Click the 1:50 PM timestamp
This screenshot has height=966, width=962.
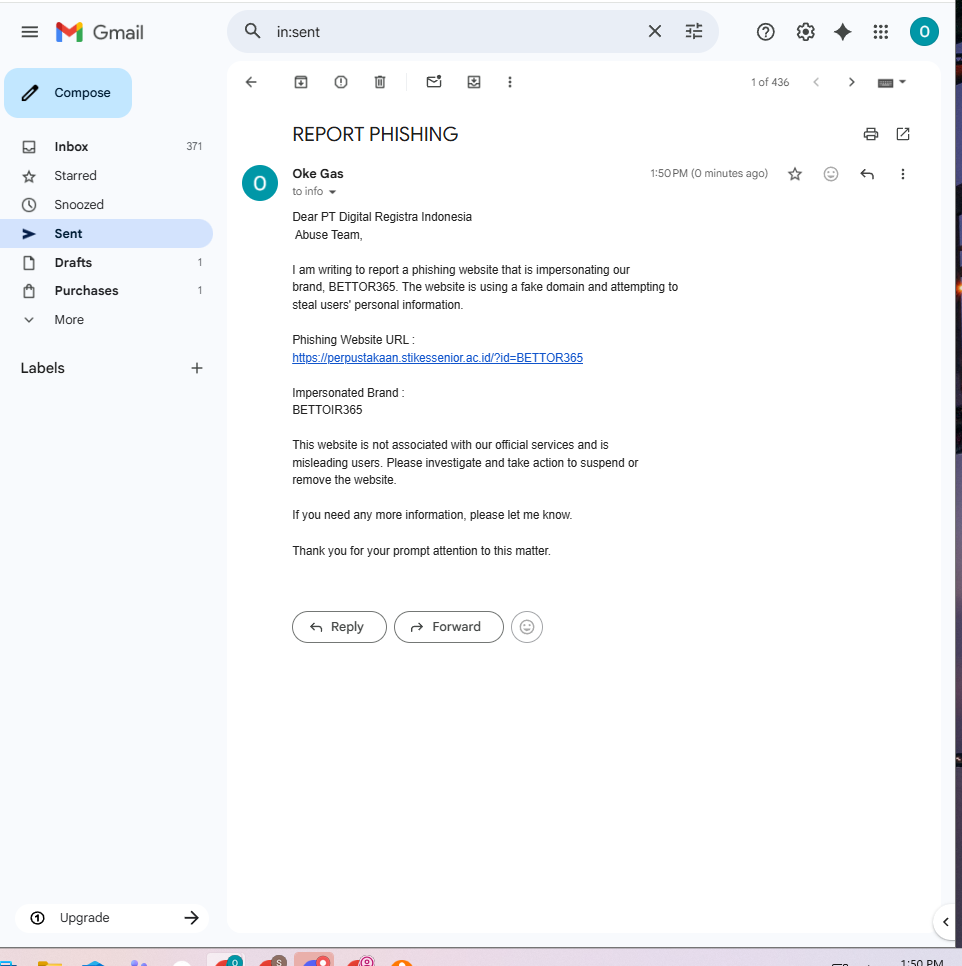pyautogui.click(x=709, y=173)
